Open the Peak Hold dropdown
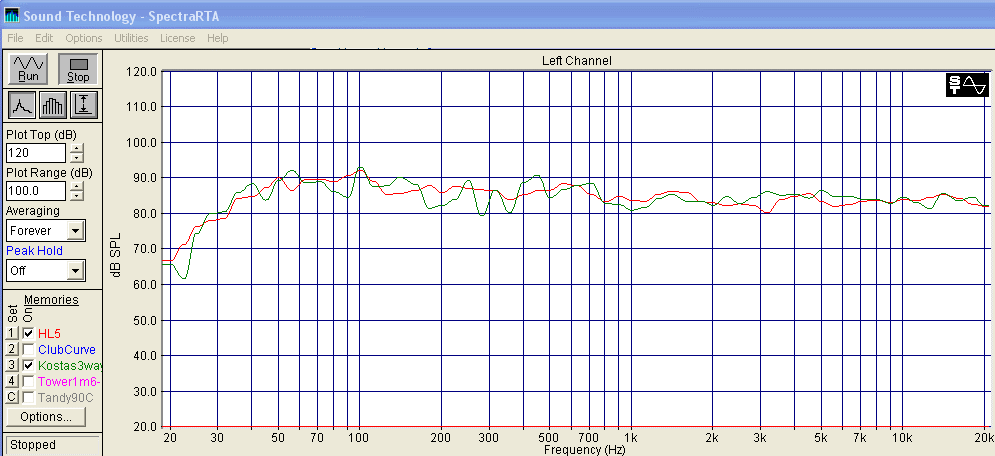Image resolution: width=995 pixels, height=456 pixels. click(x=76, y=271)
